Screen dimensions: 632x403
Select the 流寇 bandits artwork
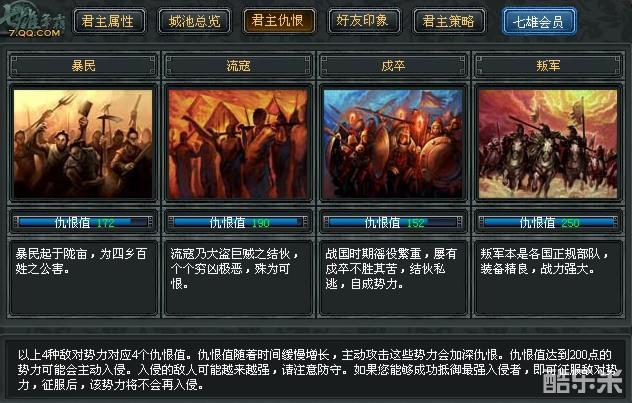point(238,144)
